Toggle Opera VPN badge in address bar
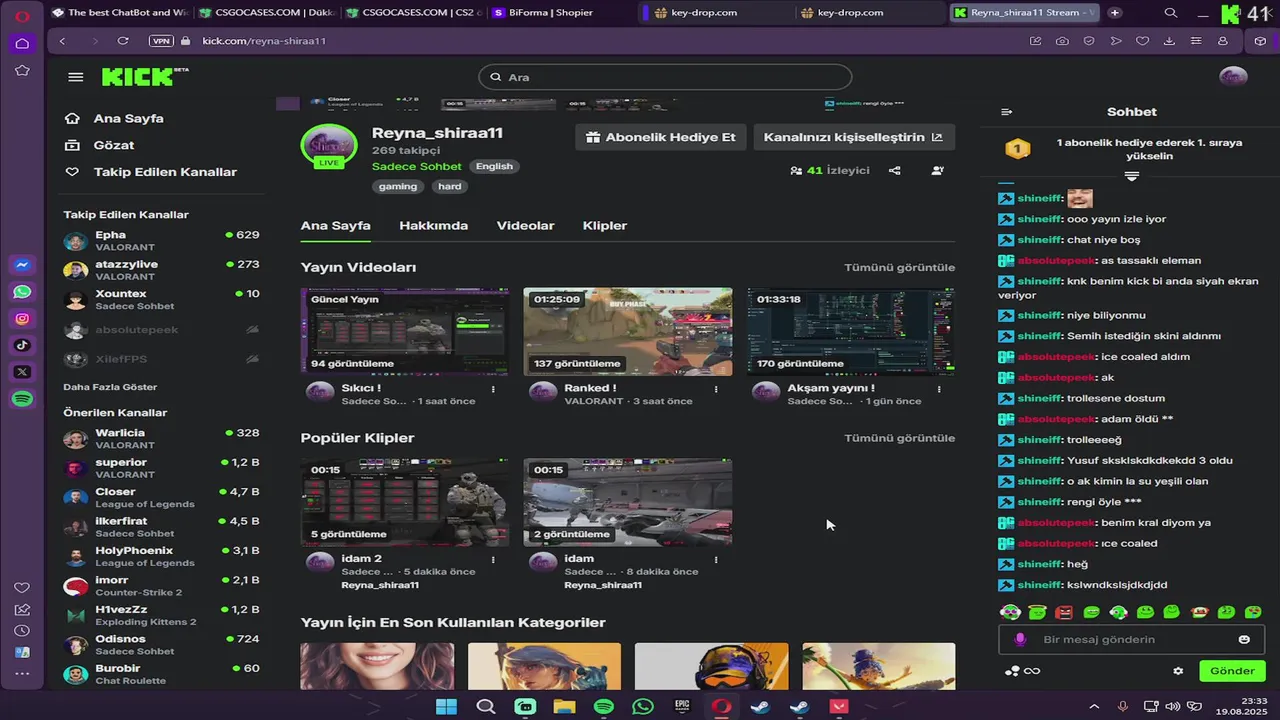The width and height of the screenshot is (1280, 720). point(160,41)
